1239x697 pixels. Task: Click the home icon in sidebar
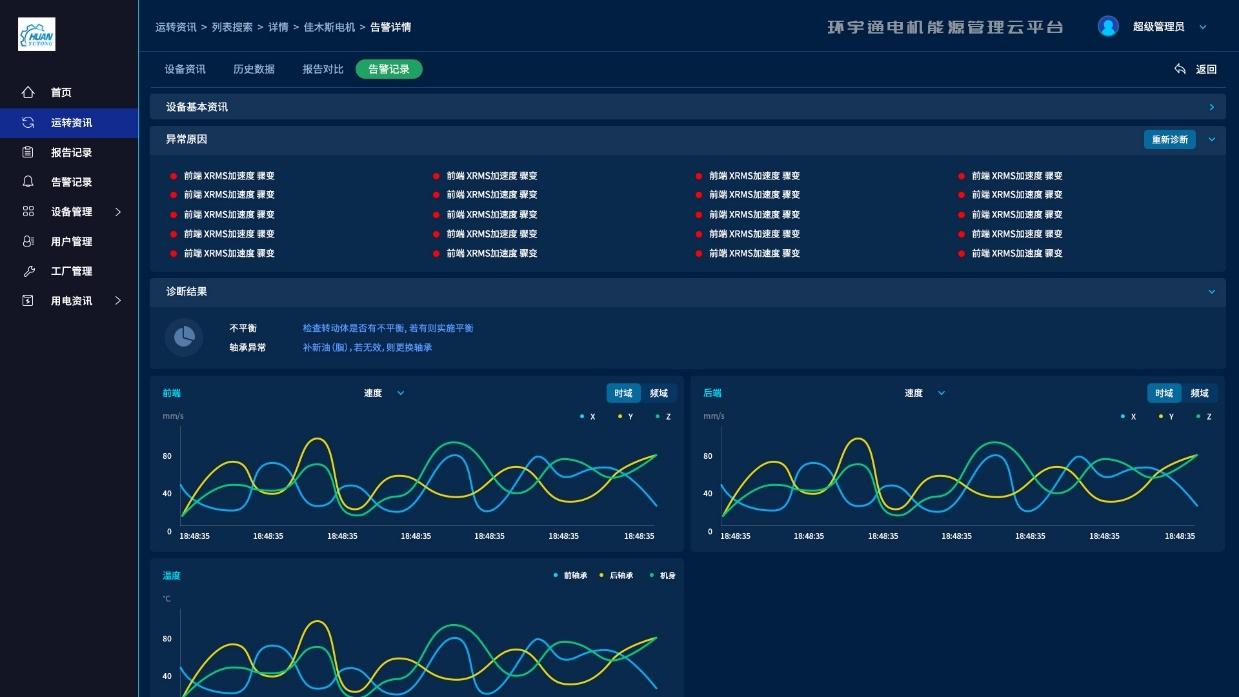coord(28,92)
